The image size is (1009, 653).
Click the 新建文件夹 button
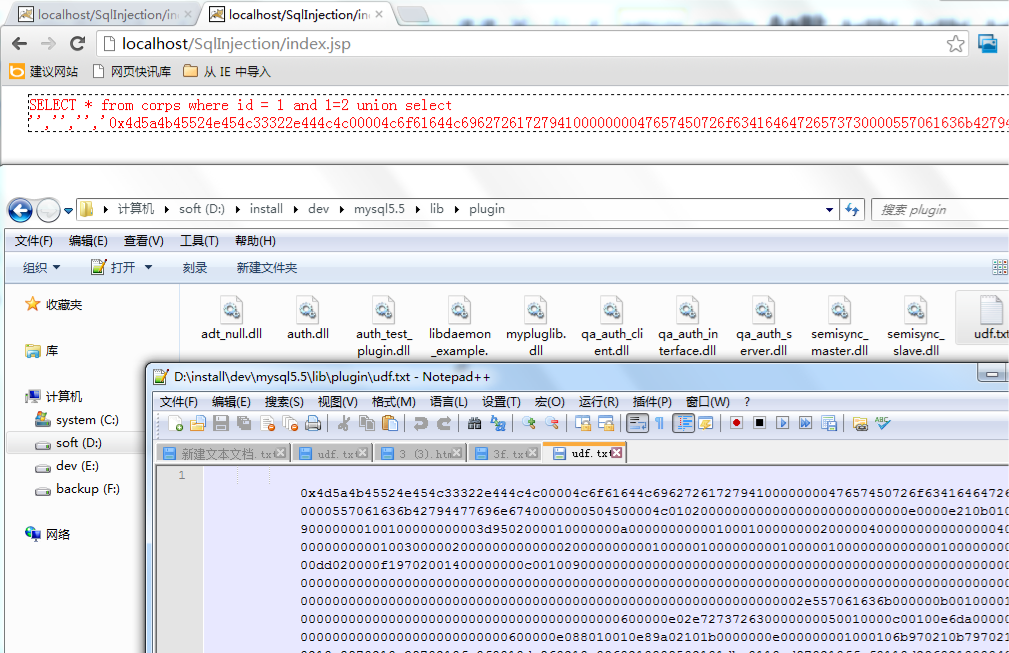266,268
